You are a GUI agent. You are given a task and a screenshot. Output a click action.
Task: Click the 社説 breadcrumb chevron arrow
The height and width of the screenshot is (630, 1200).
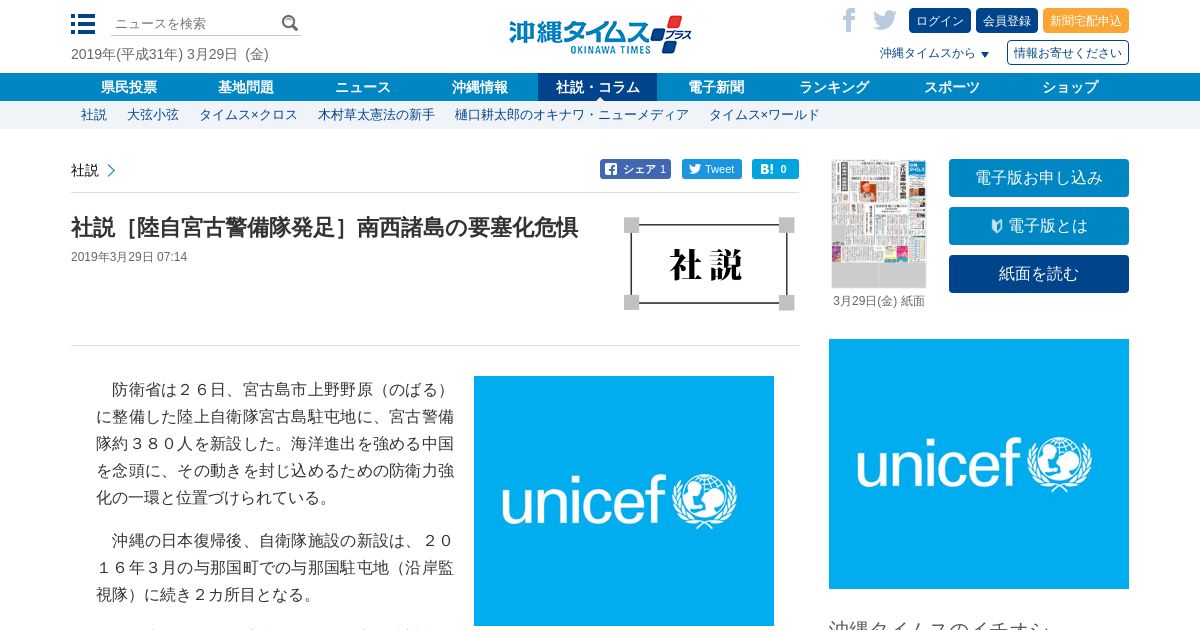click(111, 171)
